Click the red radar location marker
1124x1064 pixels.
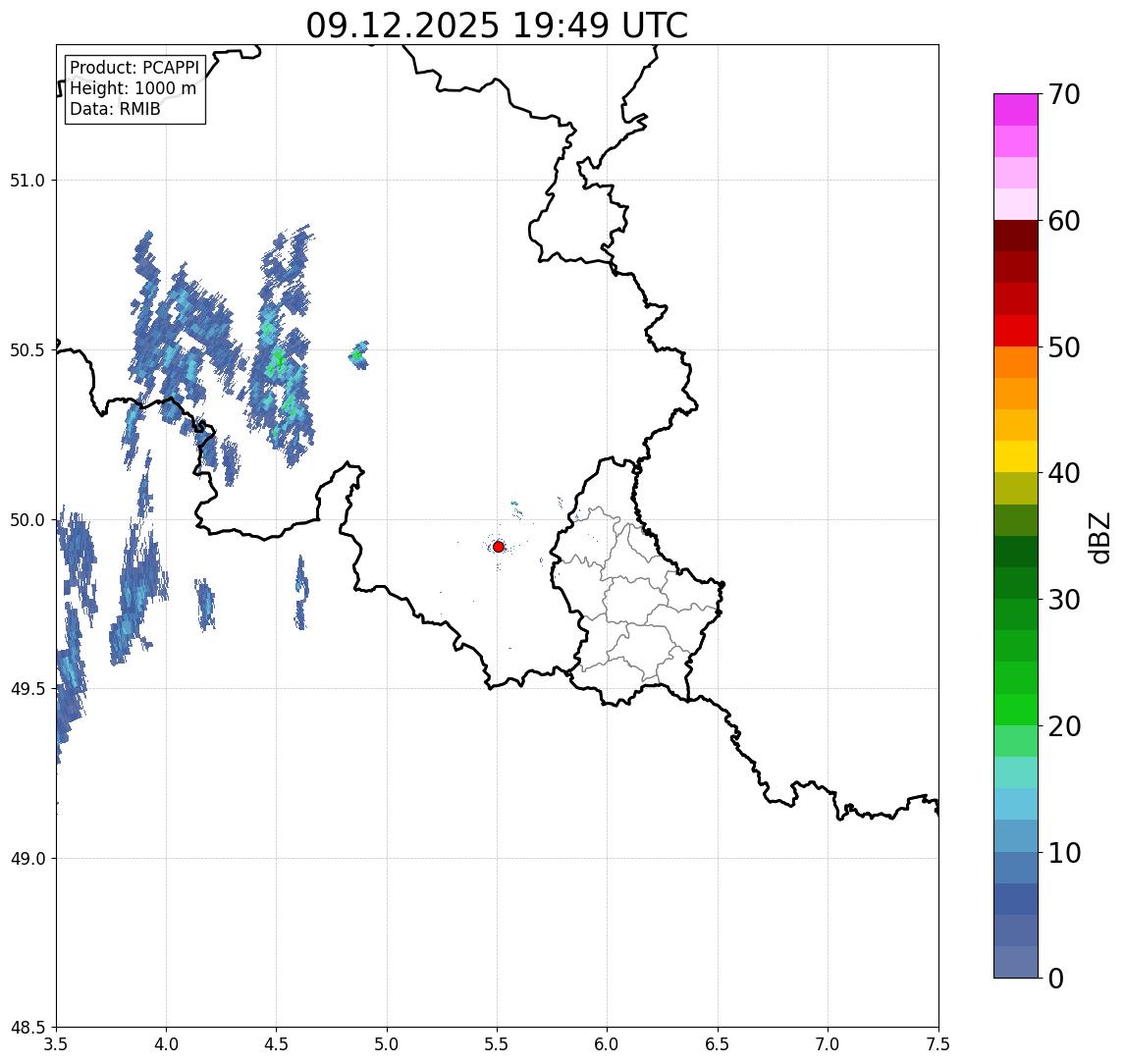point(499,547)
